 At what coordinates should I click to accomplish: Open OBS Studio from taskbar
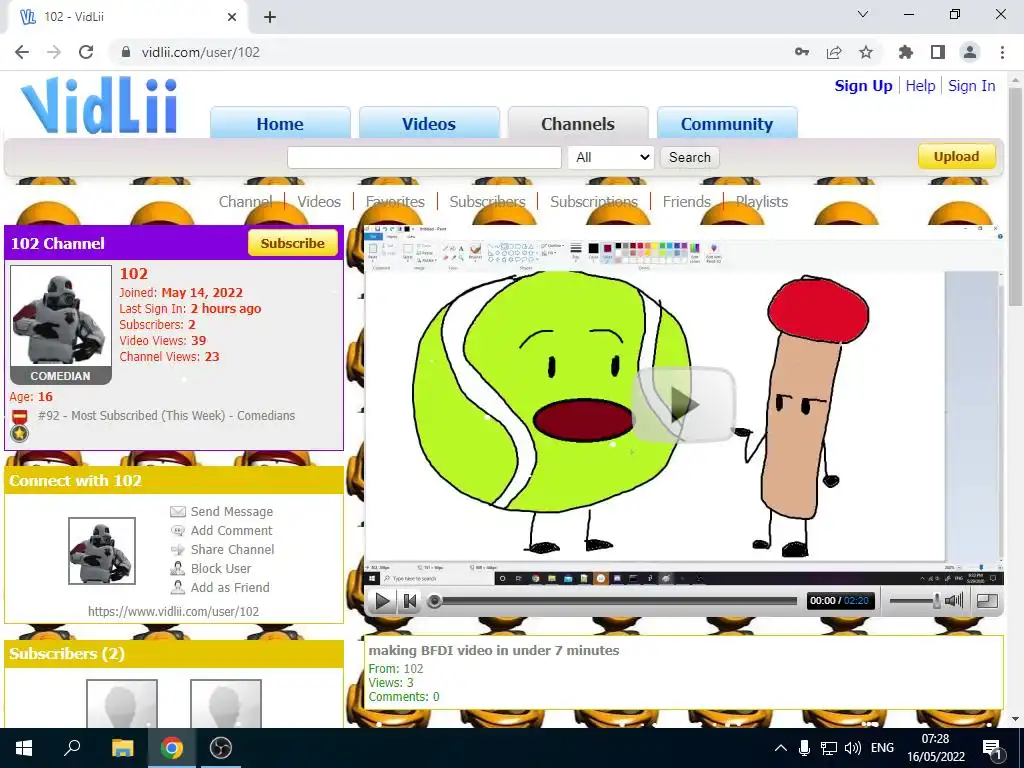click(x=221, y=748)
